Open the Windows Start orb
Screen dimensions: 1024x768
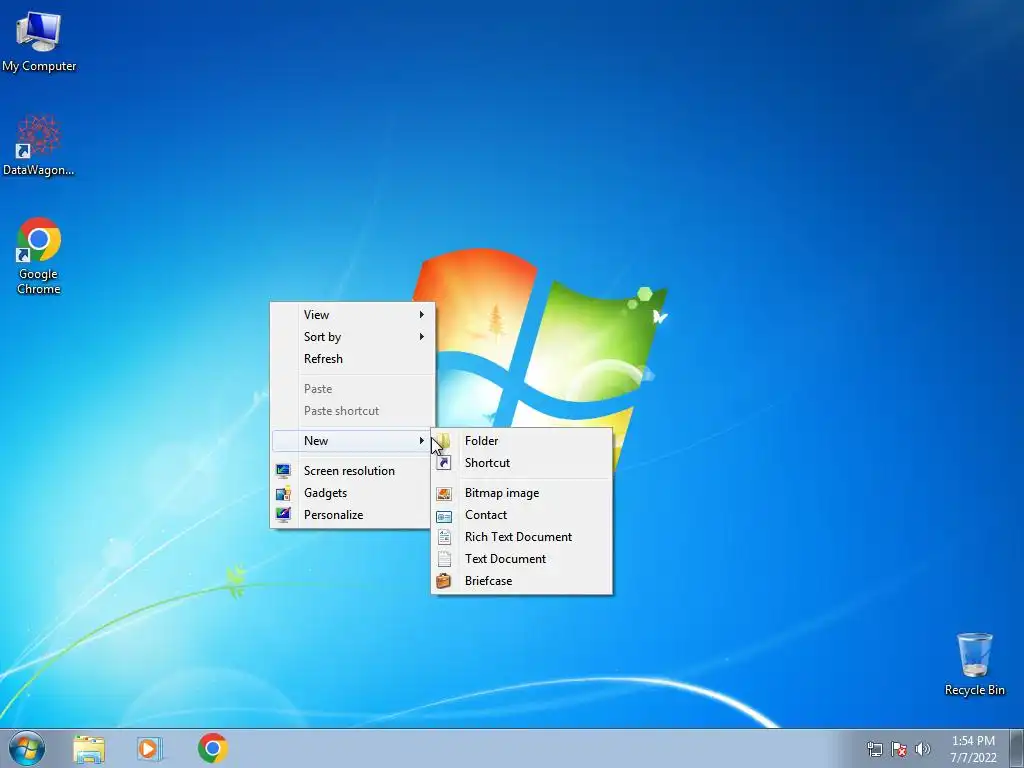pyautogui.click(x=27, y=748)
